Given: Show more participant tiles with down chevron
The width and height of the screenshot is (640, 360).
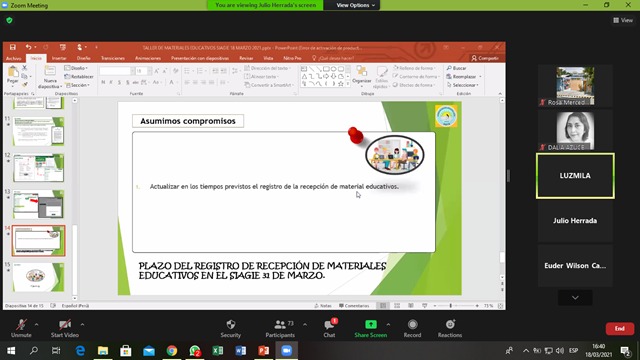Looking at the screenshot, I should coord(575,298).
